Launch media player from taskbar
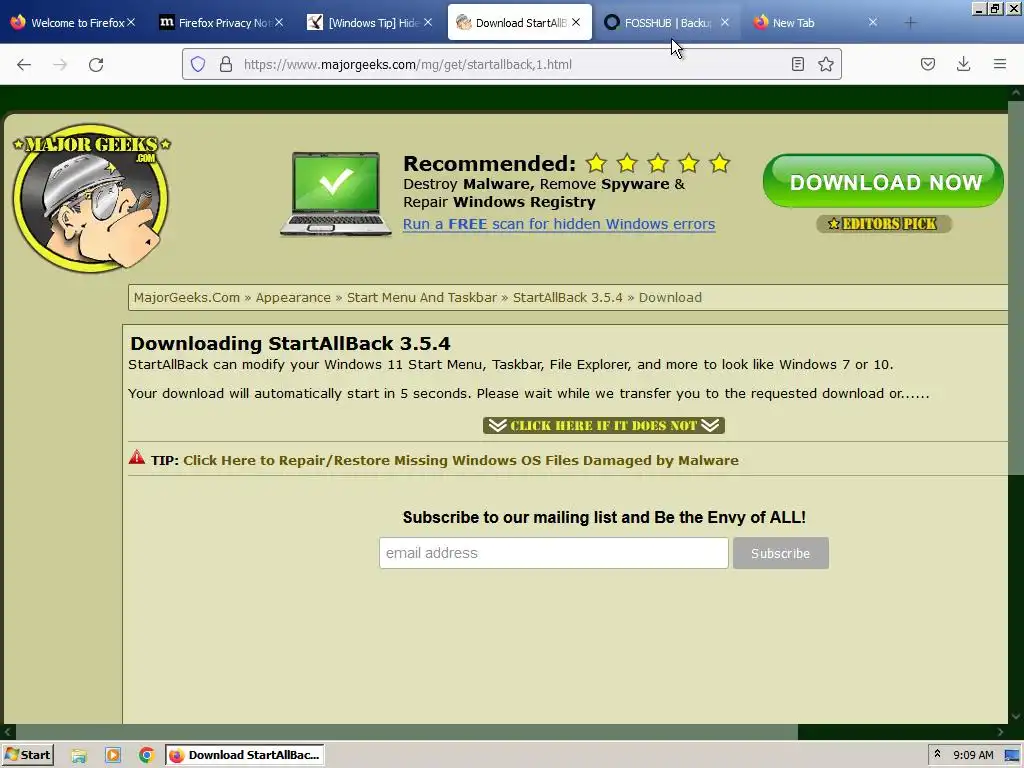 point(113,756)
